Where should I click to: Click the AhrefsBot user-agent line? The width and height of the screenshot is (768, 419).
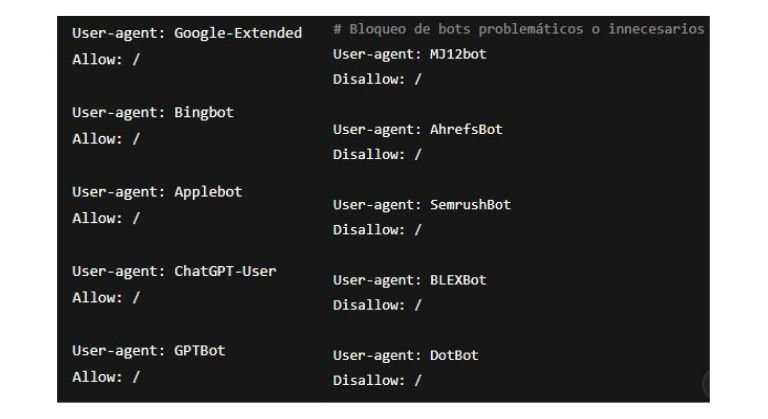pos(417,129)
